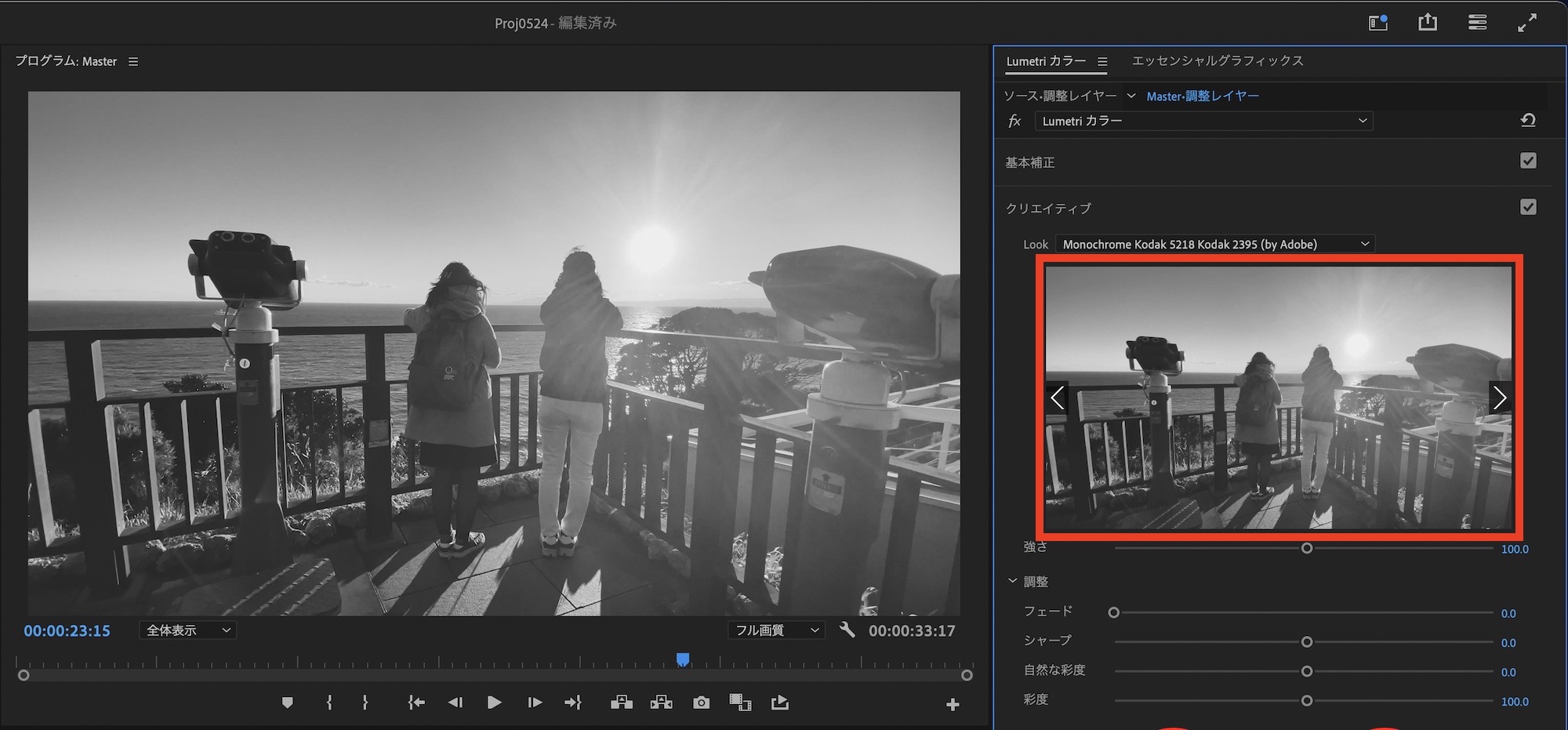The image size is (1568, 730).
Task: Open the フル画質 playback resolution dropdown
Action: tap(776, 630)
